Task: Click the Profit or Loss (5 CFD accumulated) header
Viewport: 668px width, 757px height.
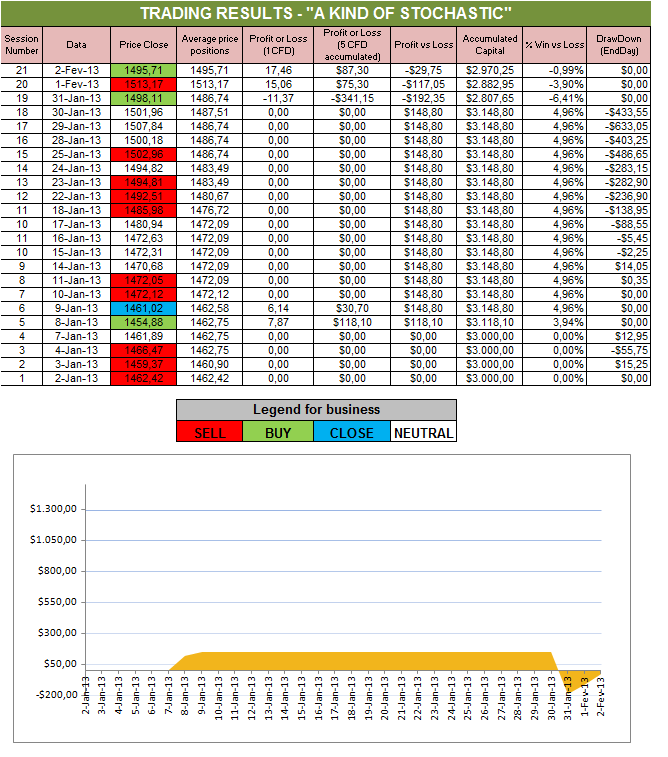Action: click(x=352, y=45)
